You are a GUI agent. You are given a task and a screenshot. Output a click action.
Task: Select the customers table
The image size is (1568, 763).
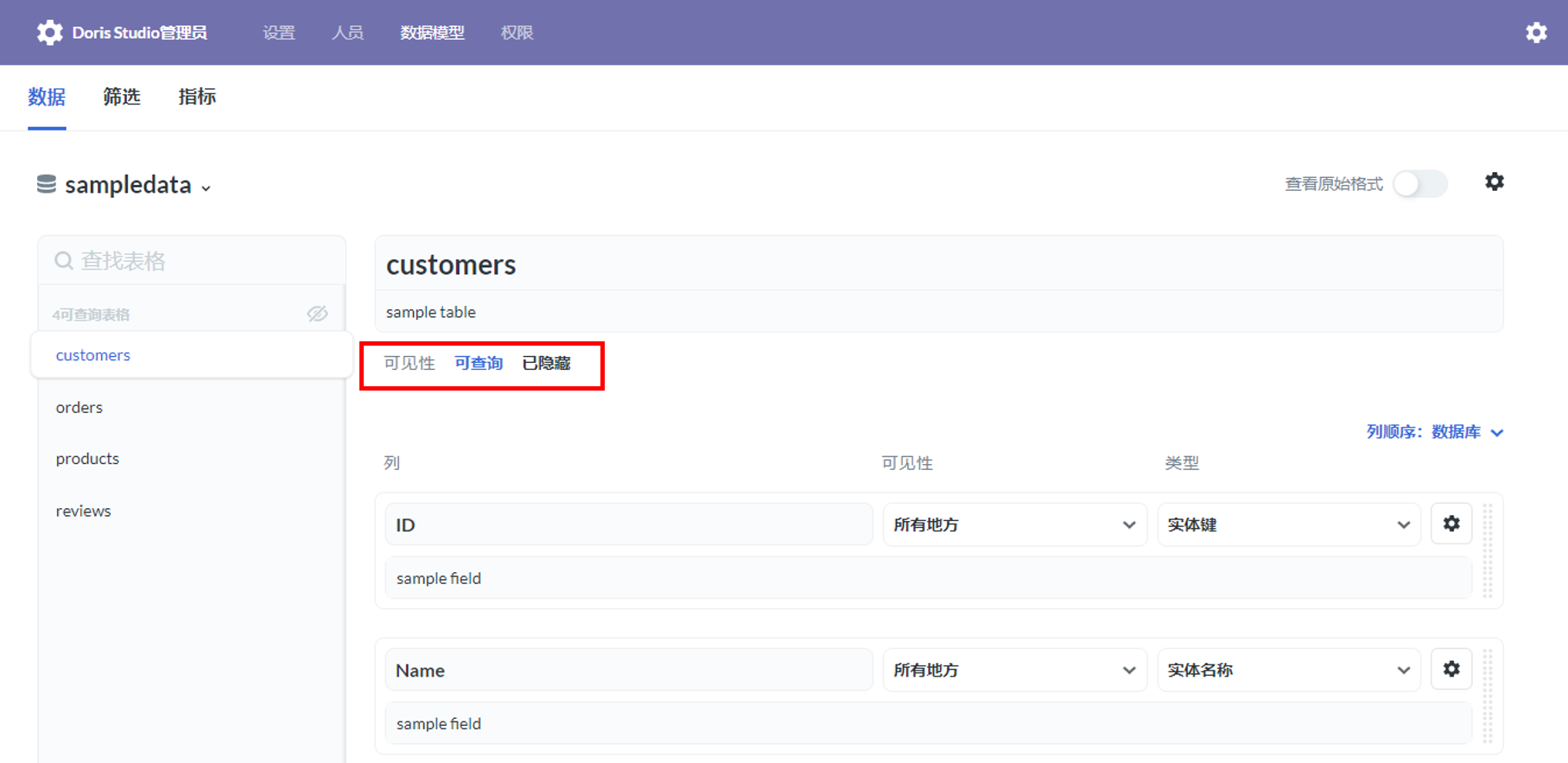click(x=191, y=355)
